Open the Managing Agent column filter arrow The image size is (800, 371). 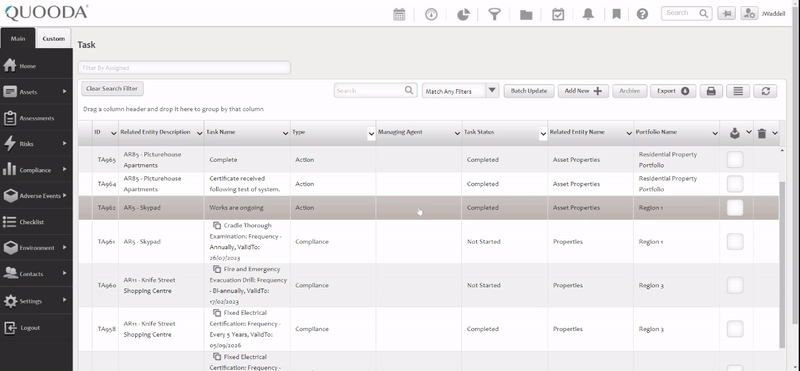[457, 133]
